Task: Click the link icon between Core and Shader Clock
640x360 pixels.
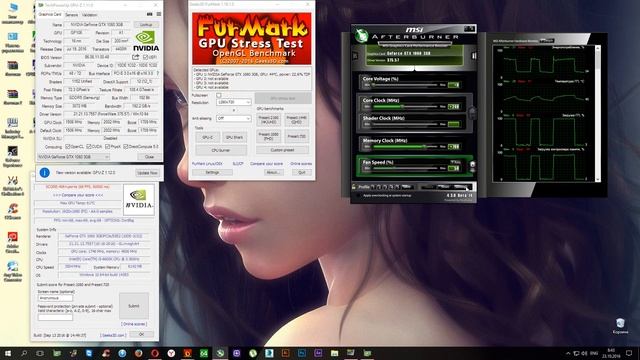Action: point(473,112)
